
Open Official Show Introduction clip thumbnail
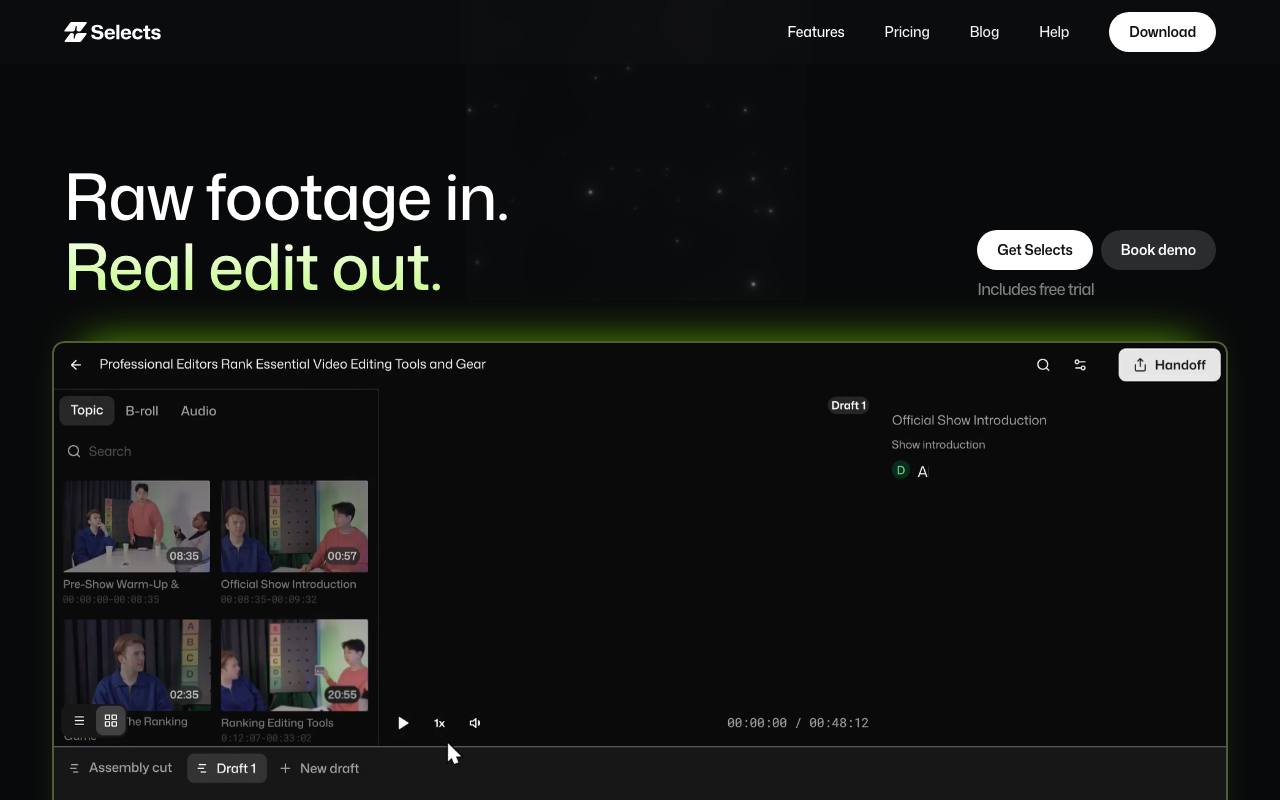(x=294, y=526)
